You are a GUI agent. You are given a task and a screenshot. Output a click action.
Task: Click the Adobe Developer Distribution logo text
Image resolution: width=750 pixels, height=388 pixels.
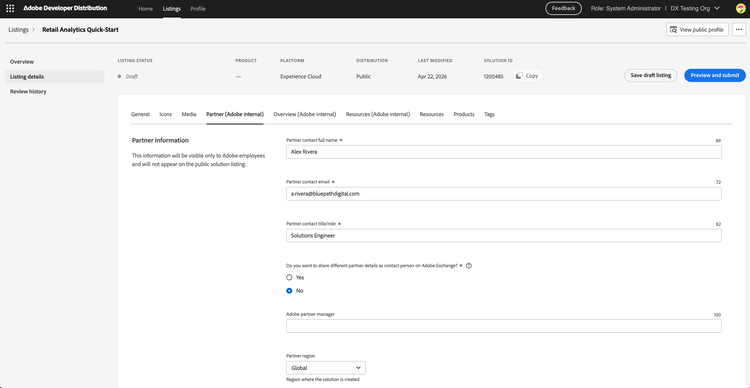pos(65,9)
